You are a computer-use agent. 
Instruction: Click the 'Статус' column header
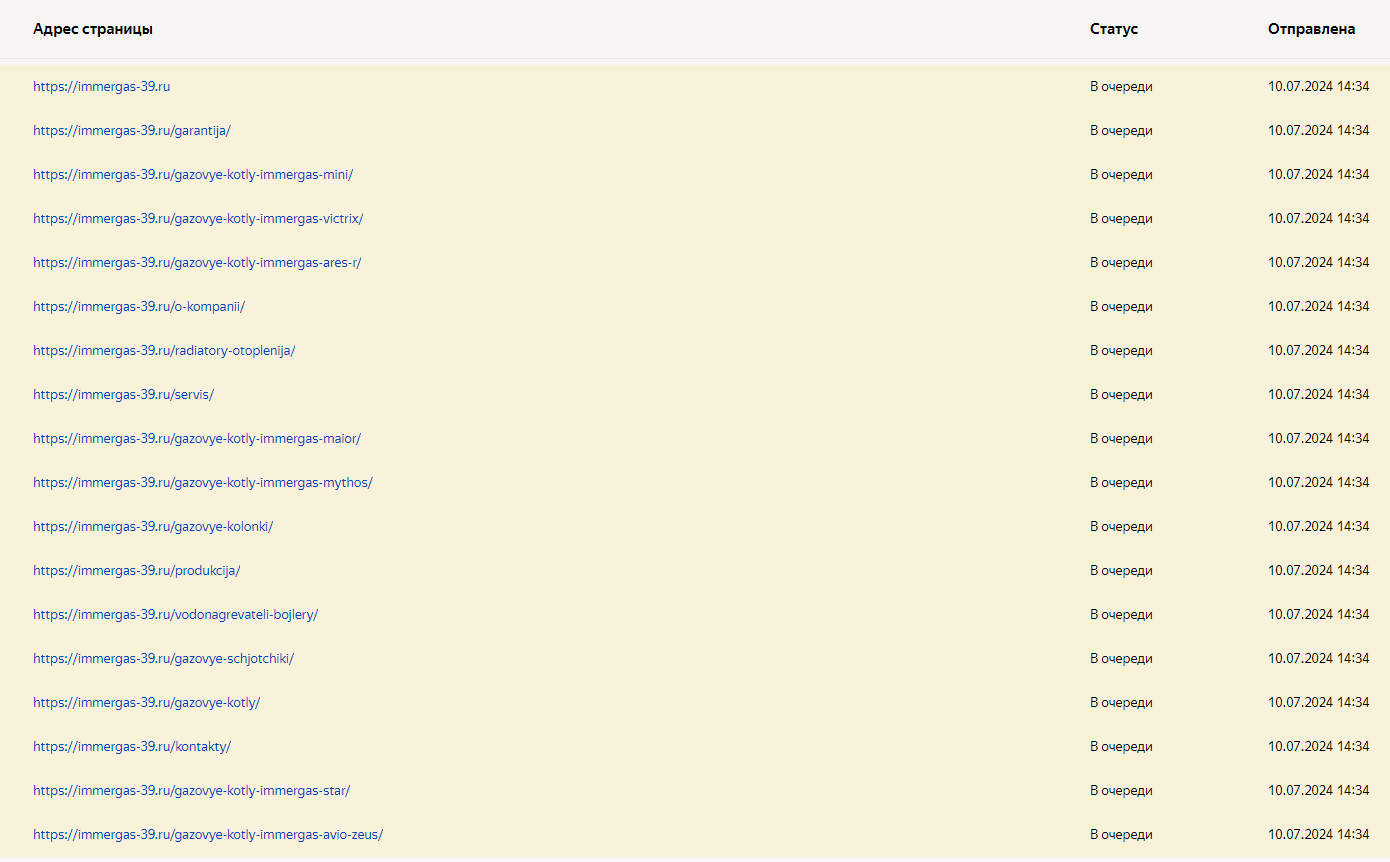tap(1114, 29)
